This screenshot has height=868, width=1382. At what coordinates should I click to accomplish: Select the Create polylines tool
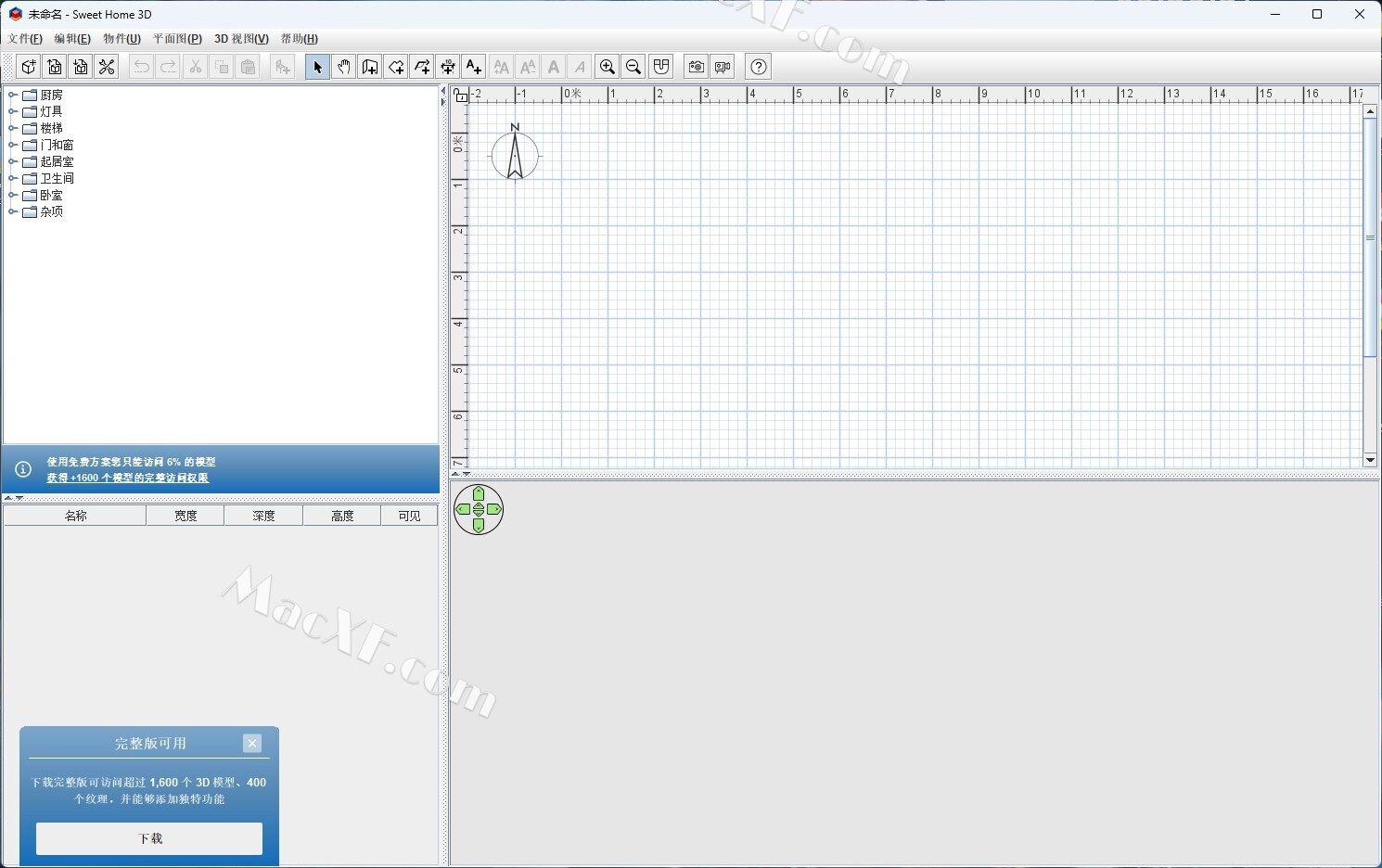pyautogui.click(x=422, y=67)
